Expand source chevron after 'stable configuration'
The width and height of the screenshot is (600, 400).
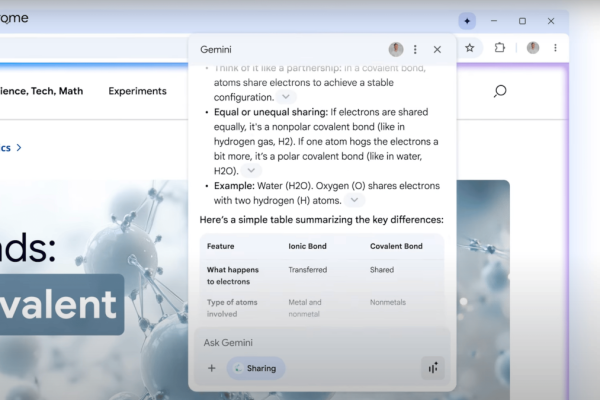(285, 97)
